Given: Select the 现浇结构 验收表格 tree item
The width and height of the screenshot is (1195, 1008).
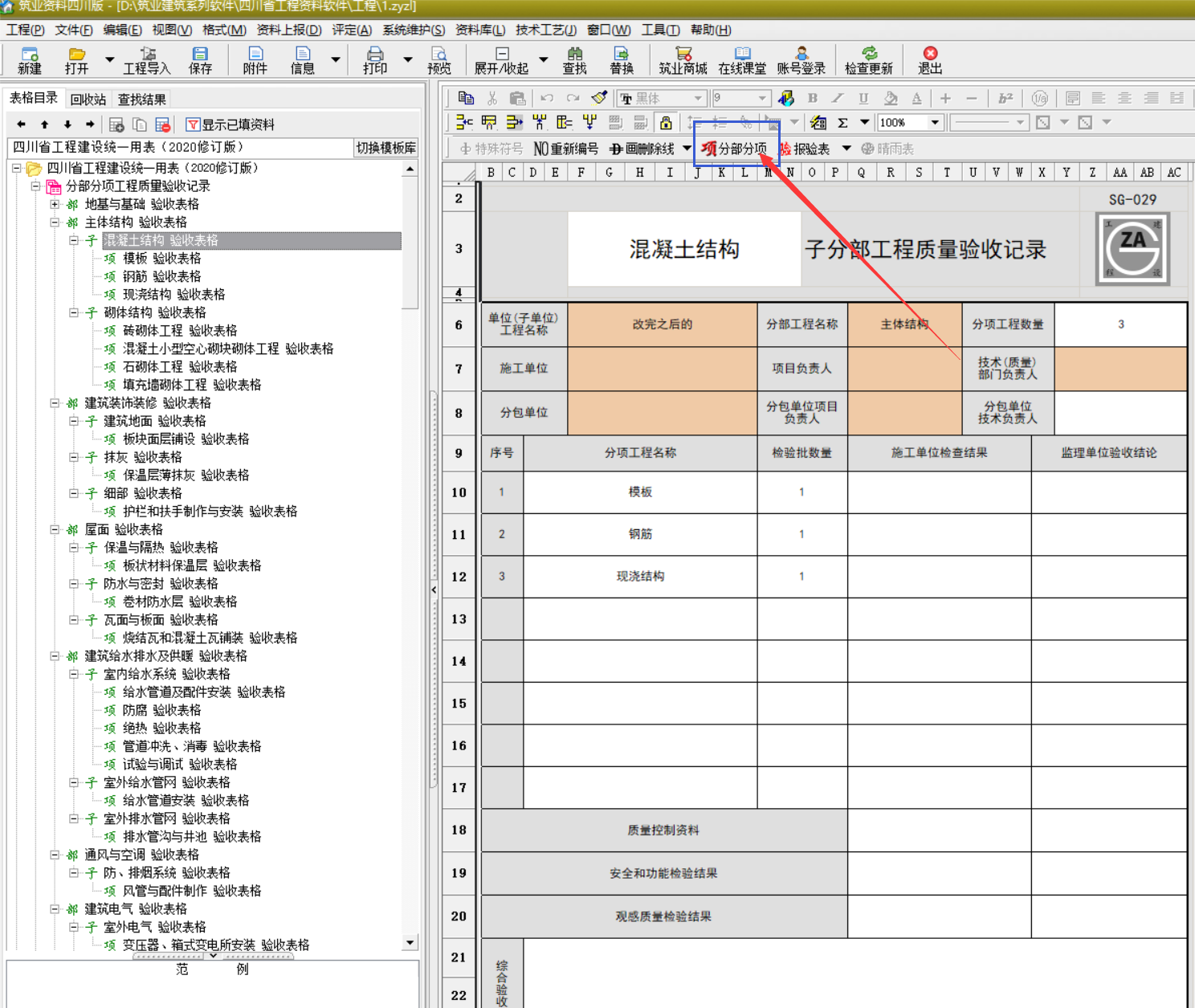Looking at the screenshot, I should [173, 295].
